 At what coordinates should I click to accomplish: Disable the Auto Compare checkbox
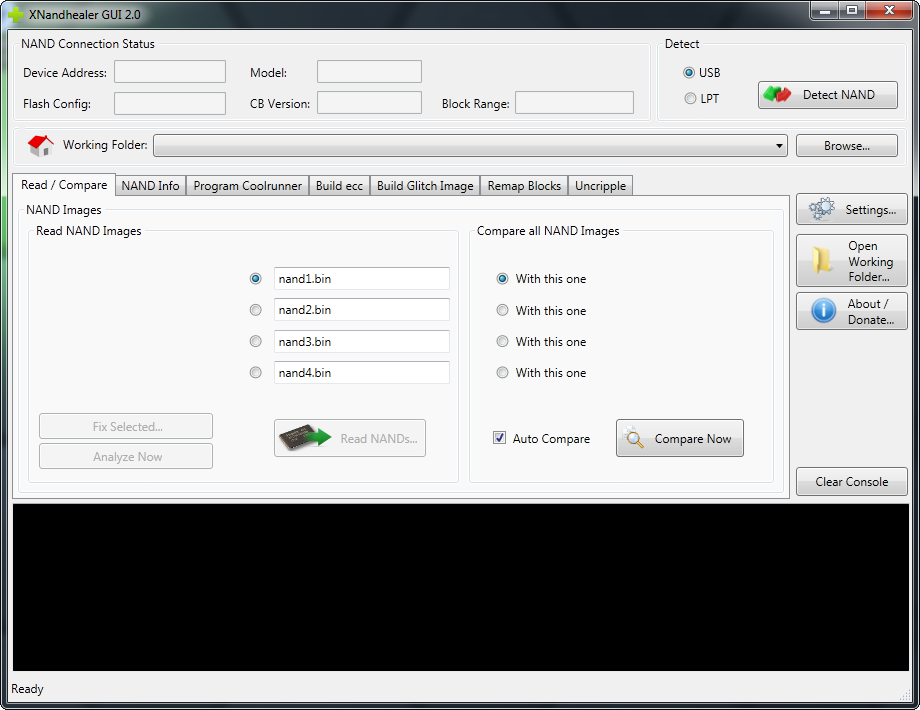click(499, 438)
